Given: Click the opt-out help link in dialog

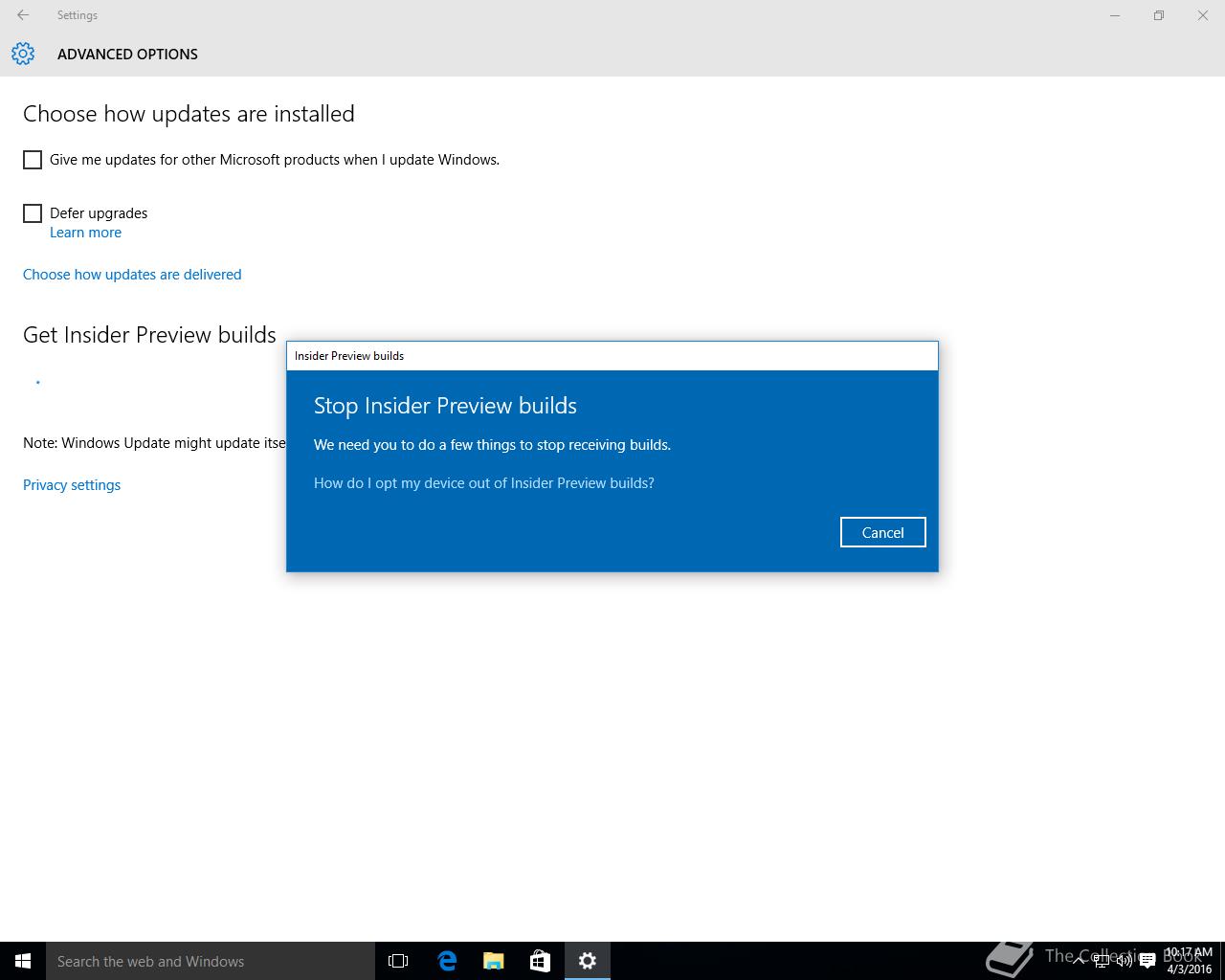Looking at the screenshot, I should click(484, 483).
